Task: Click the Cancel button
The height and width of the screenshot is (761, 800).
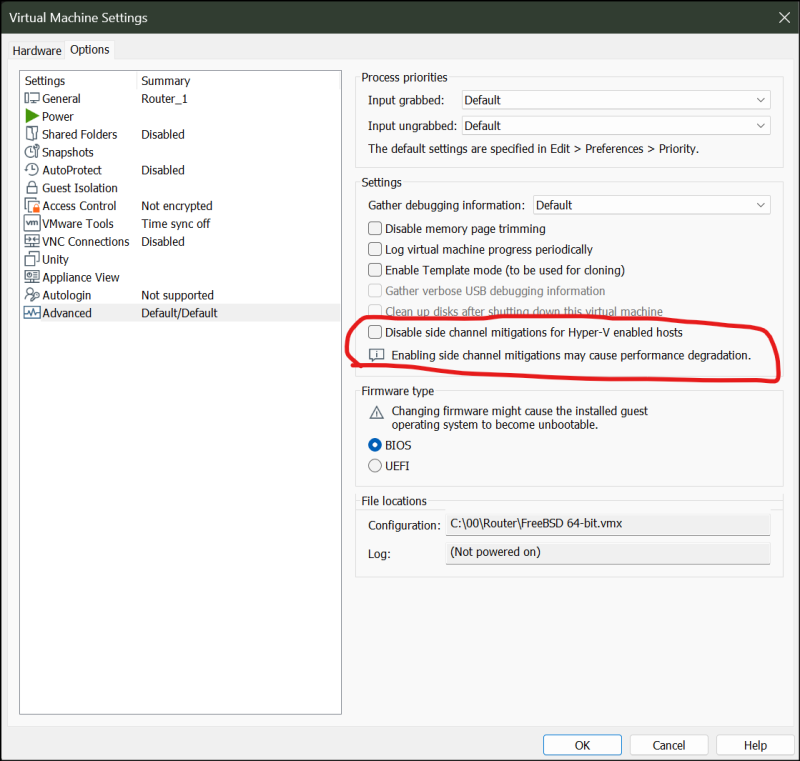Action: 669,745
